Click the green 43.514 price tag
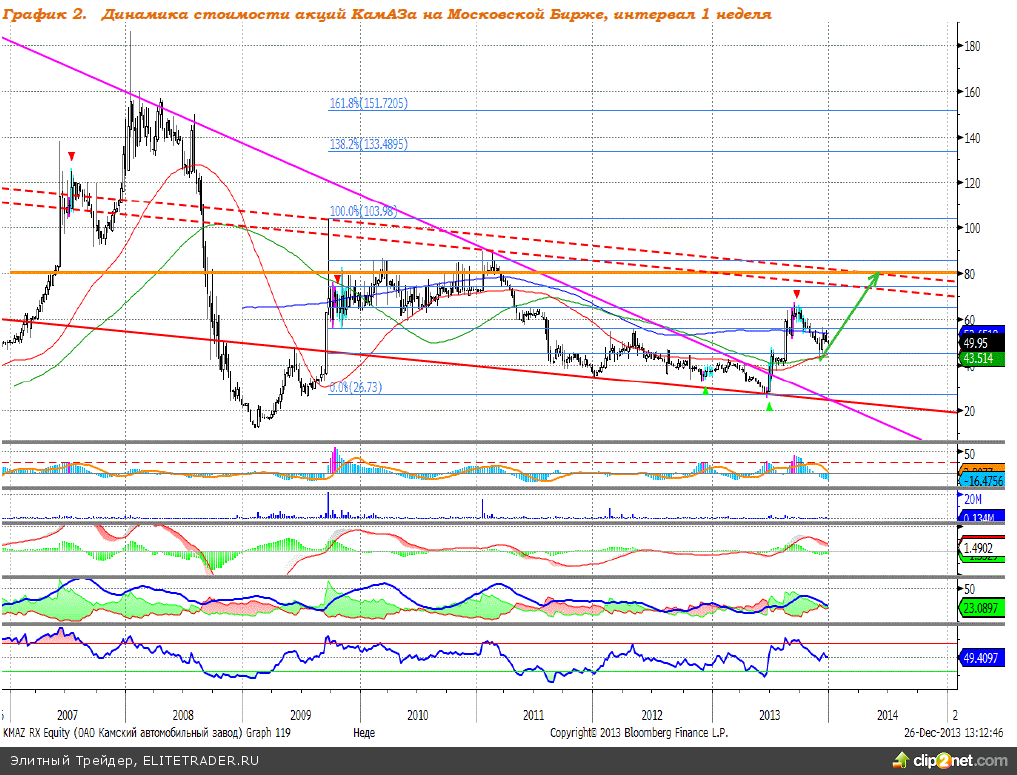Viewport: 1017px width, 775px height. [977, 358]
